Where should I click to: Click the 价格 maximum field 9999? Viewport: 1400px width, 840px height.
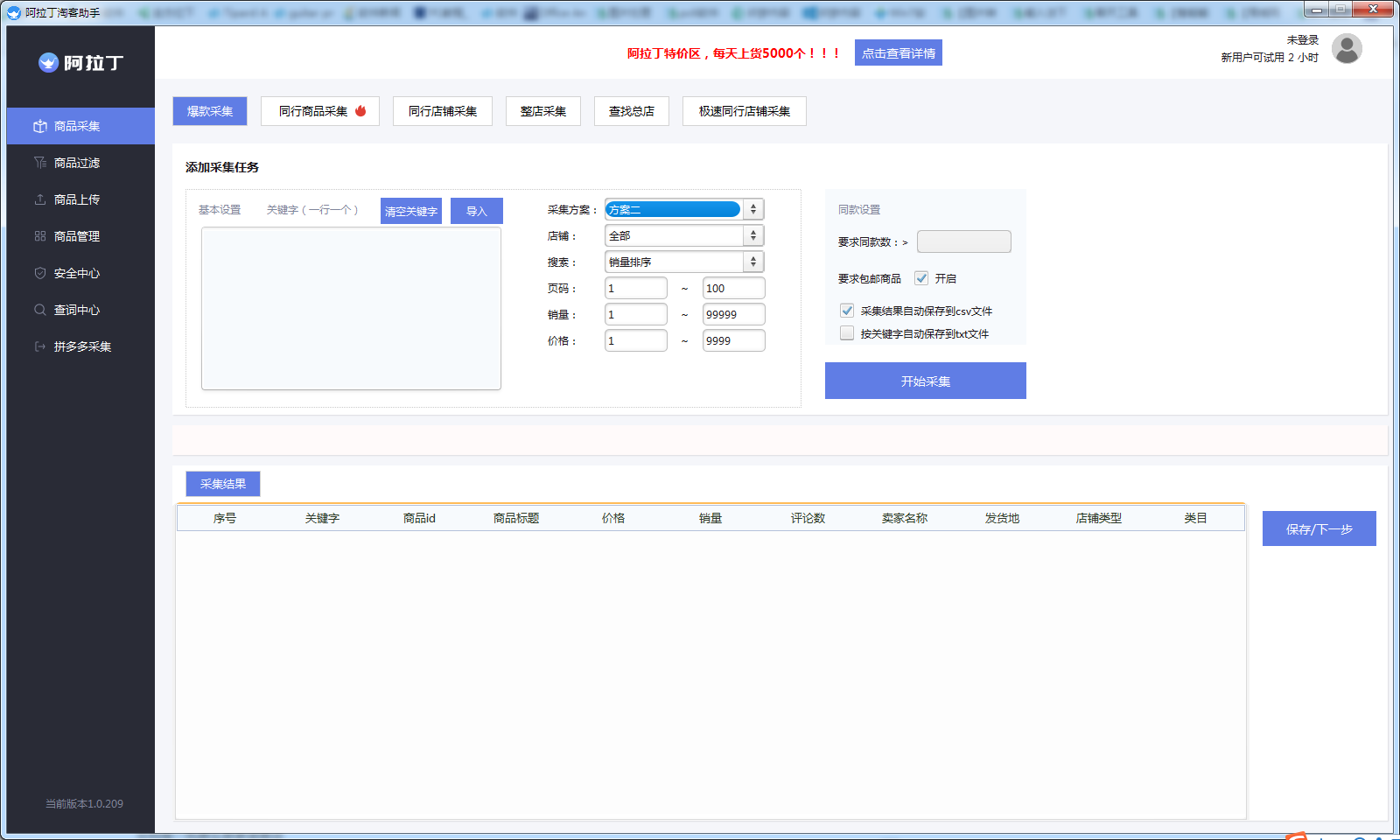tap(734, 340)
